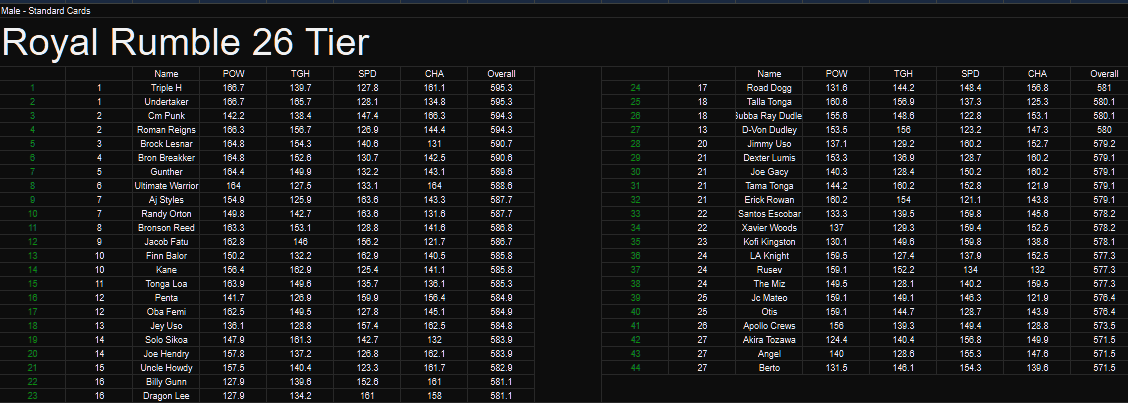
Task: Click the Berto name cell
Action: (x=769, y=368)
